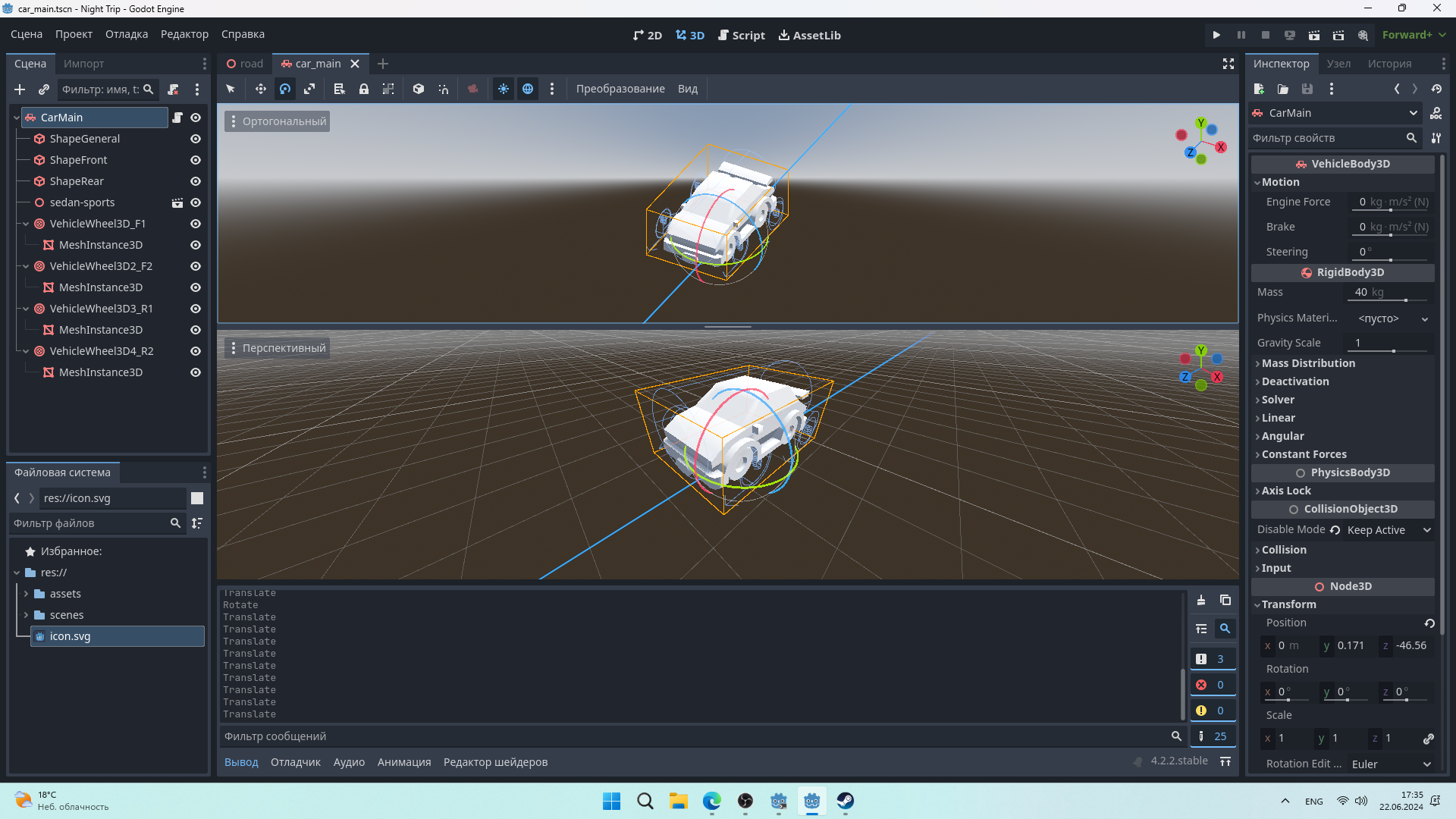This screenshot has height=819, width=1456.
Task: Clear the output log
Action: [x=1201, y=600]
